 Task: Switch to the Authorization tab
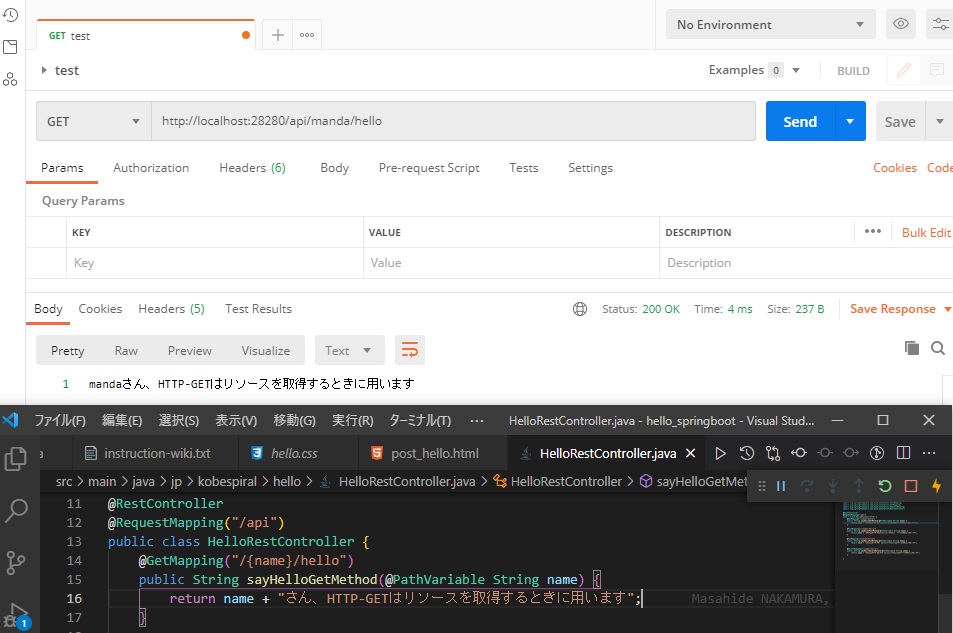point(151,168)
